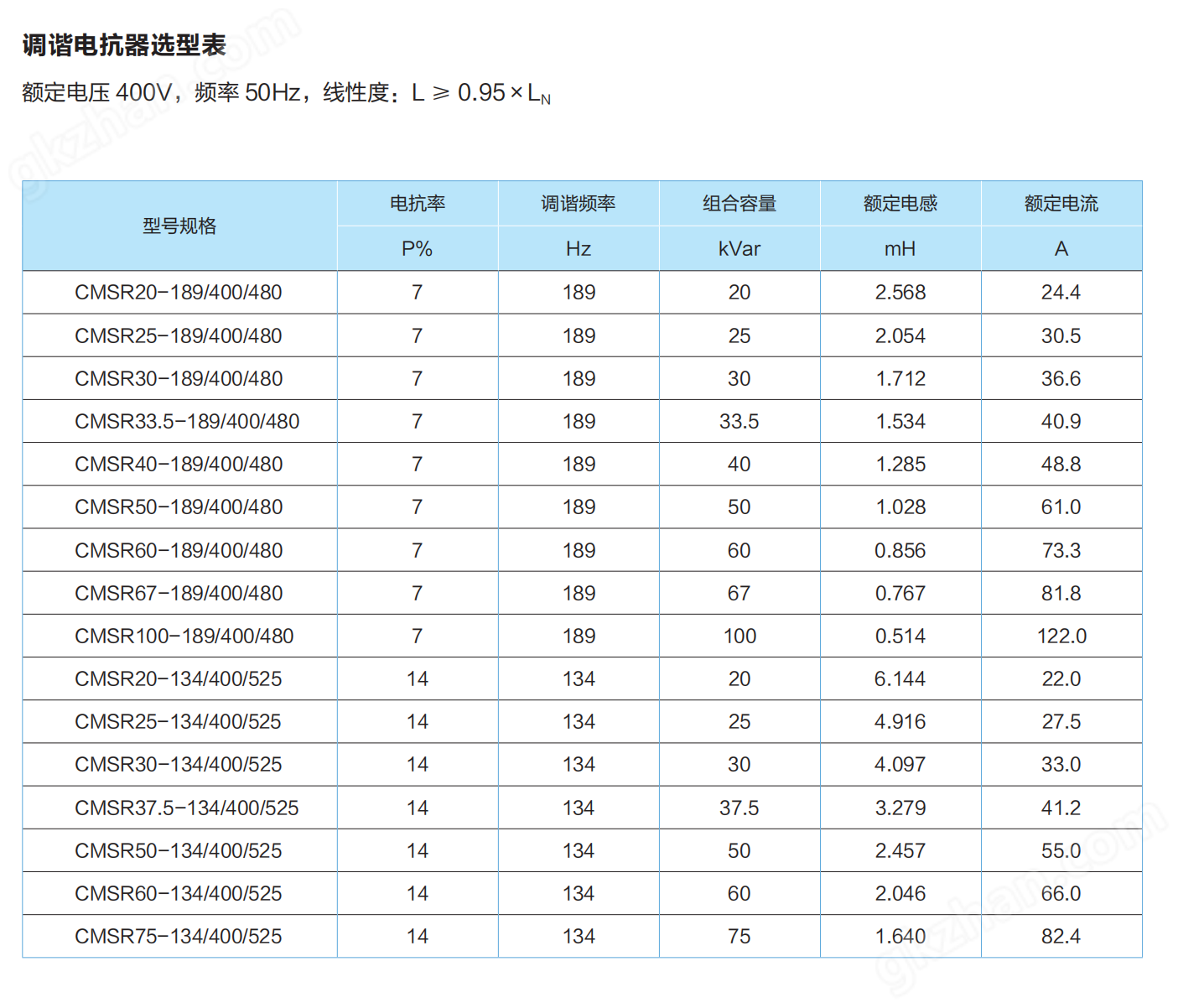
Task: Click the kVar unit cell
Action: pos(739,249)
